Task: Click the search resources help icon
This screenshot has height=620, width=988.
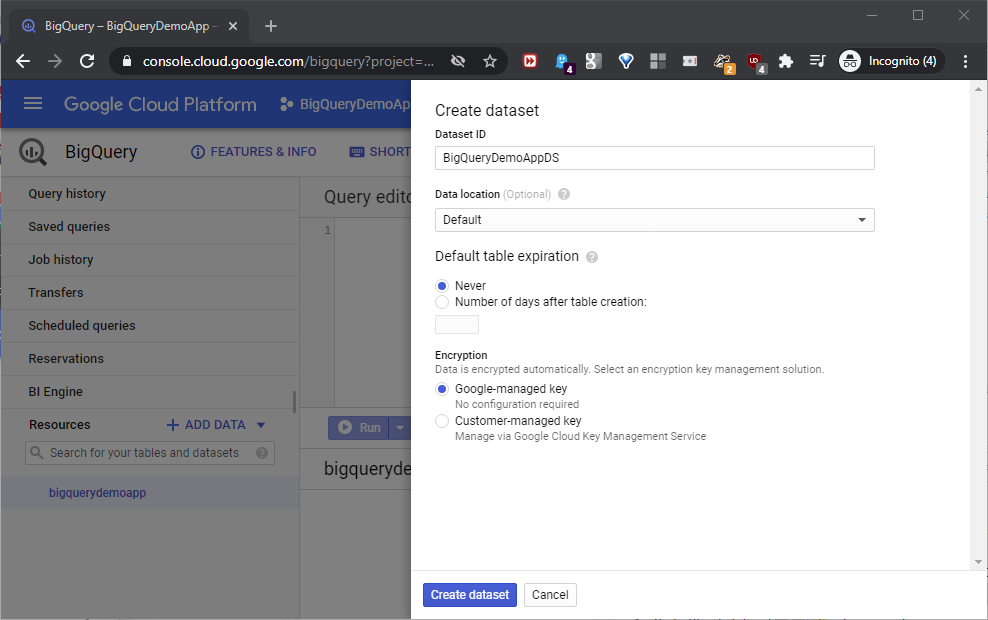Action: click(262, 453)
